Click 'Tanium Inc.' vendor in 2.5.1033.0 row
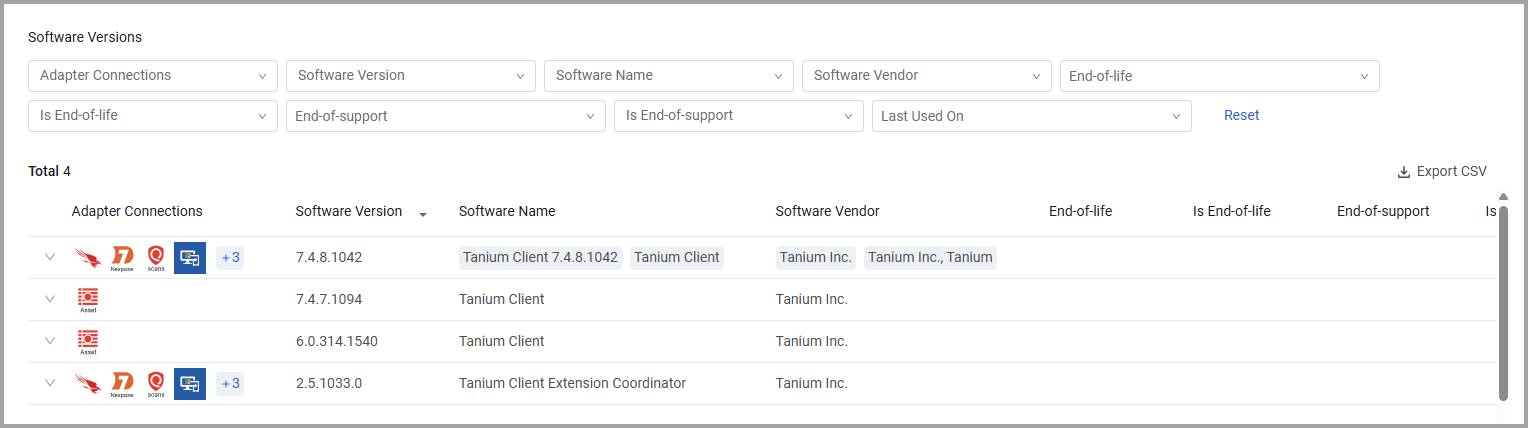 812,383
